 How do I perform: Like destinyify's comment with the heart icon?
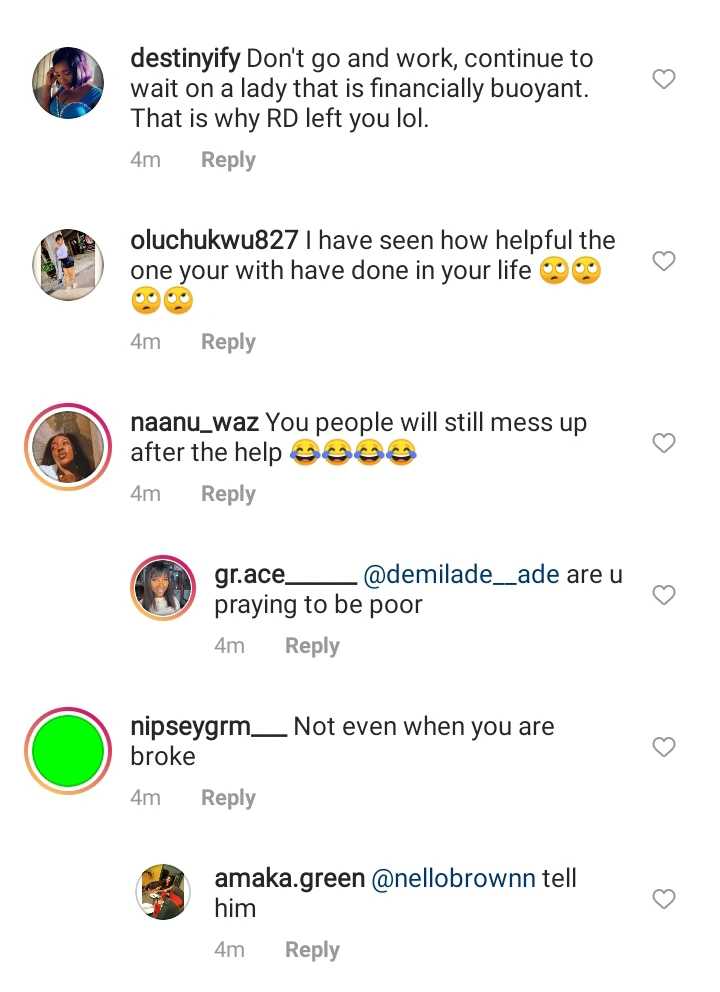click(663, 79)
